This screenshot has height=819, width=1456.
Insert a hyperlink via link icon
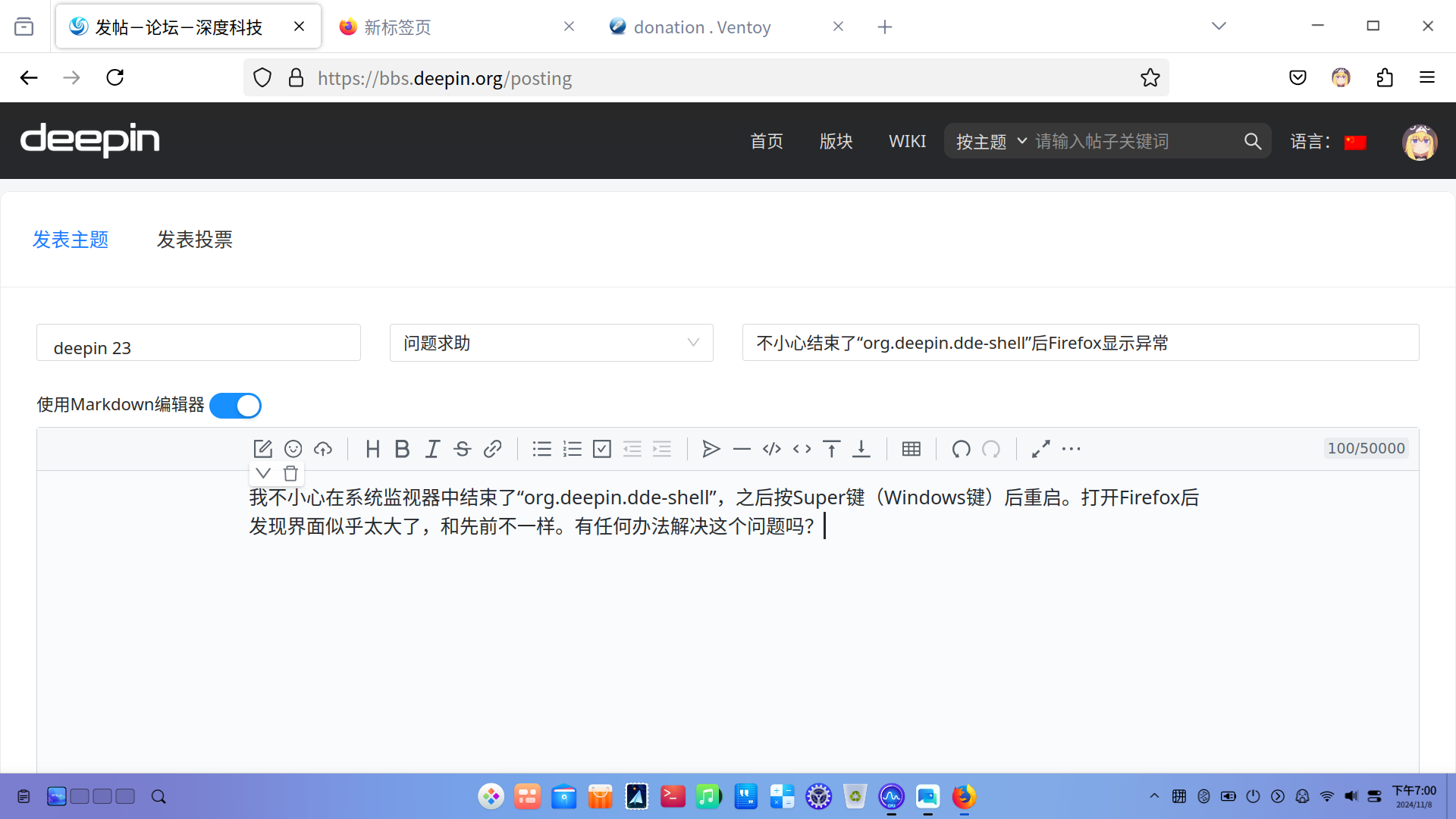click(x=493, y=449)
